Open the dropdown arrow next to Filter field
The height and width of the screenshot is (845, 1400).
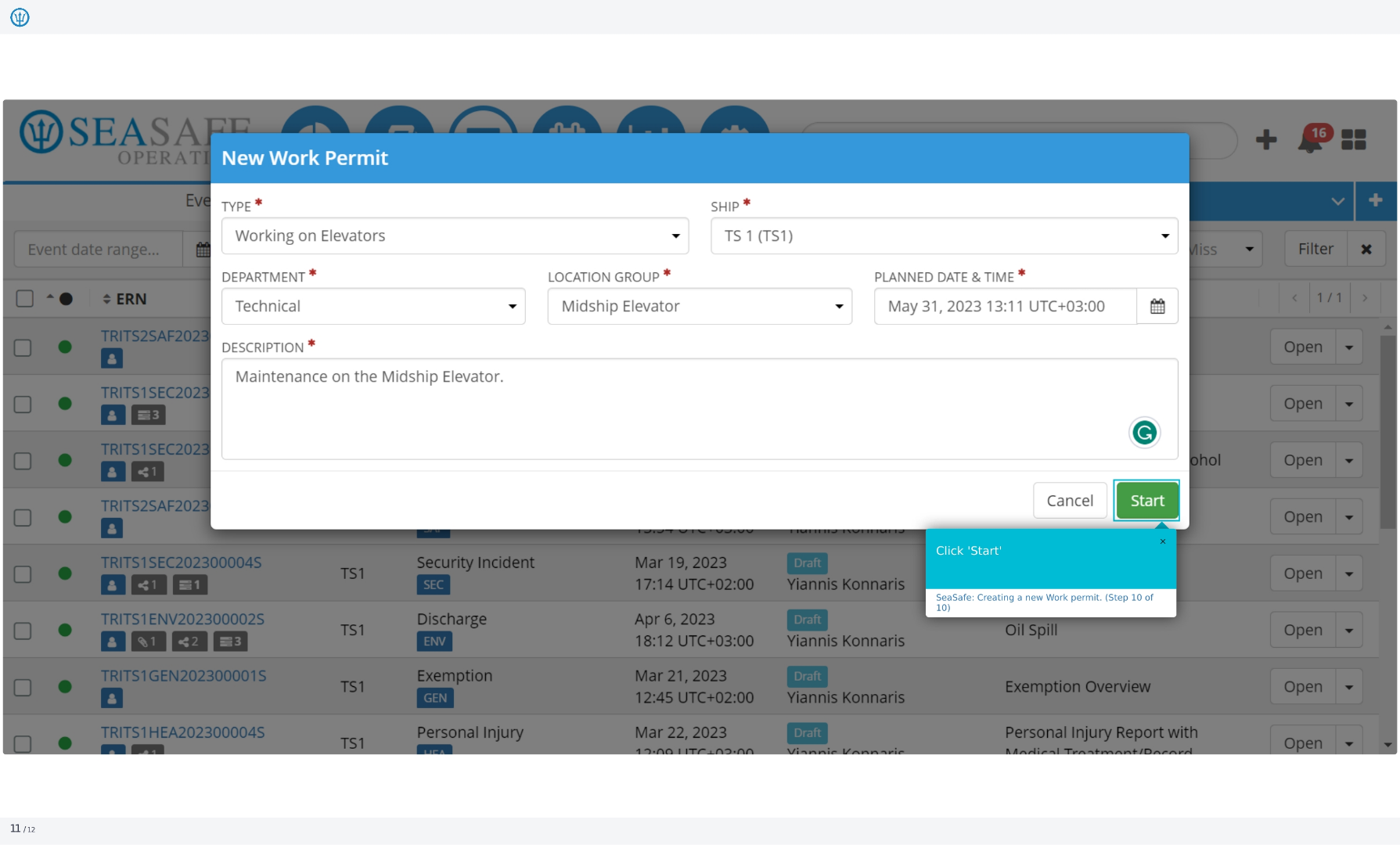(x=1249, y=249)
